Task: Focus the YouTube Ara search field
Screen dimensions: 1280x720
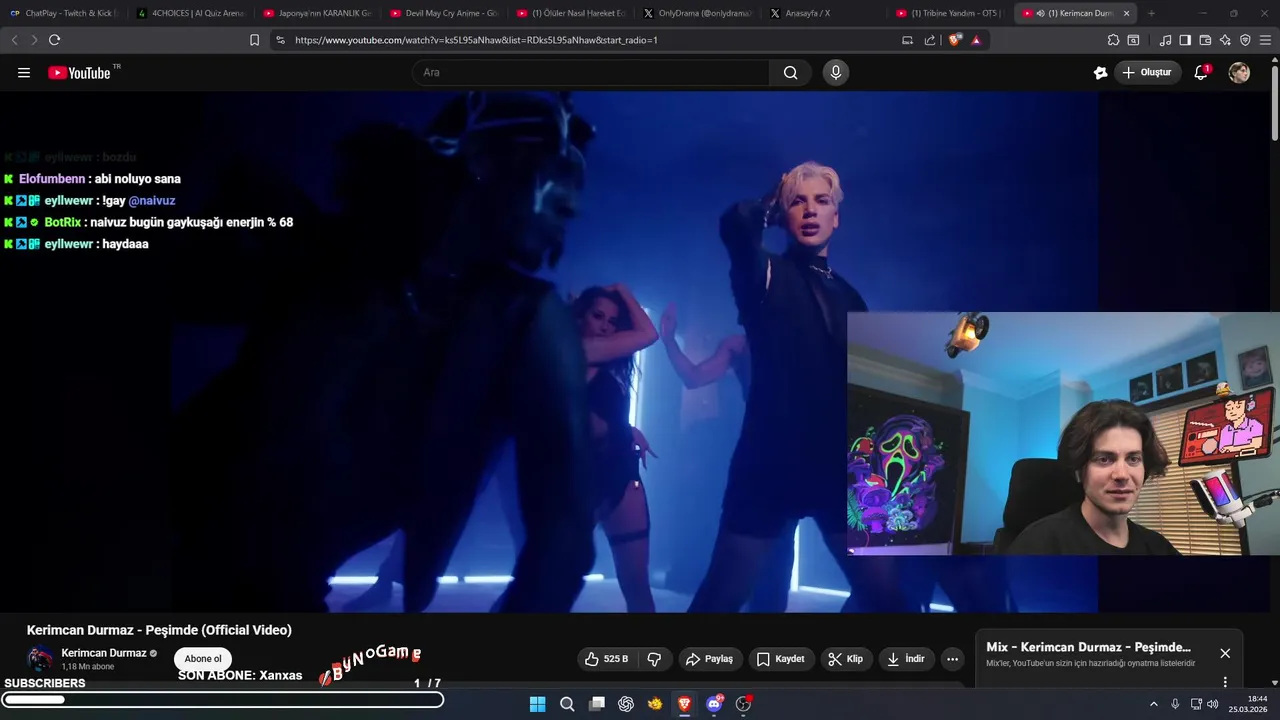Action: [590, 72]
